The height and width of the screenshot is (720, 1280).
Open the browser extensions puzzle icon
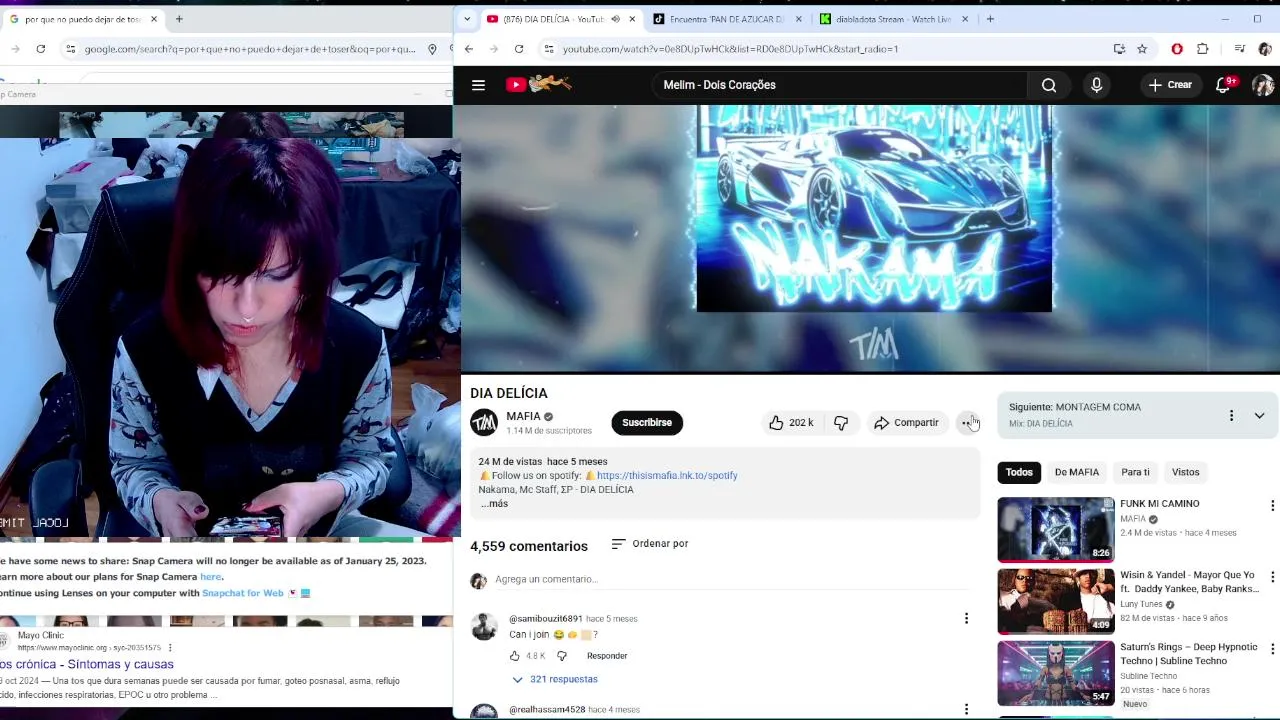1203,49
